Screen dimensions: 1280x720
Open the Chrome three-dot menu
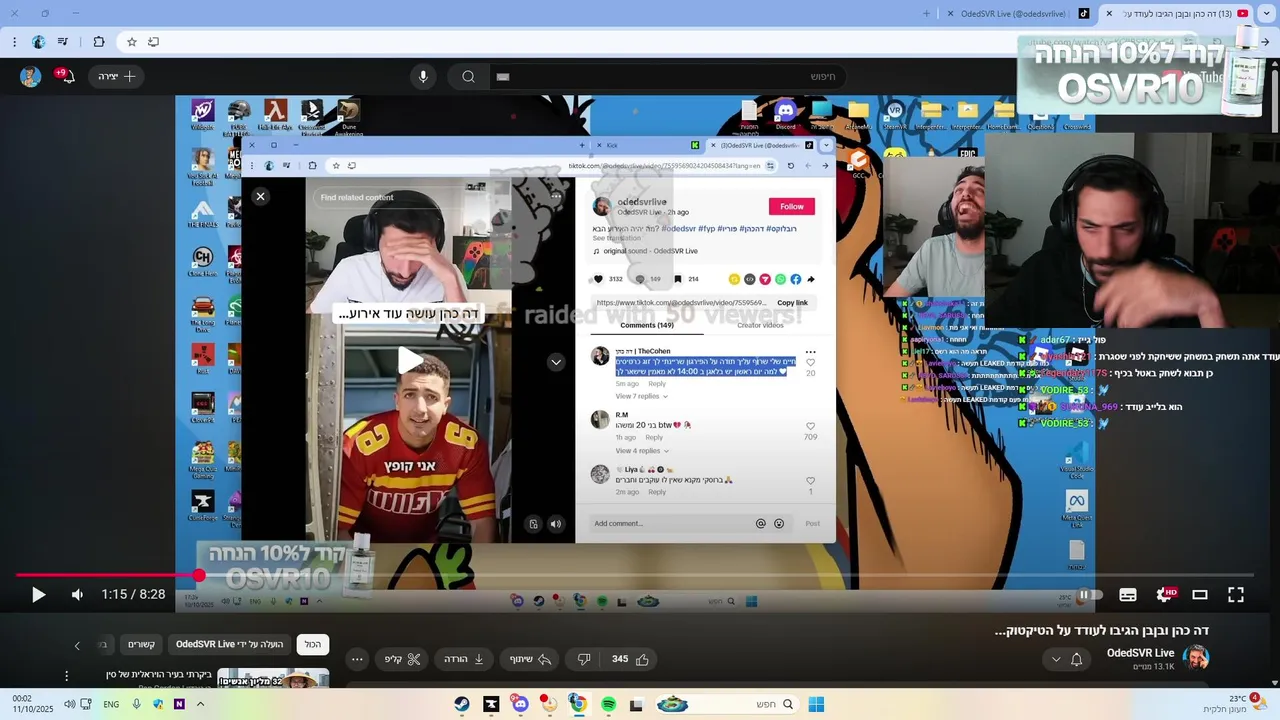(x=14, y=42)
